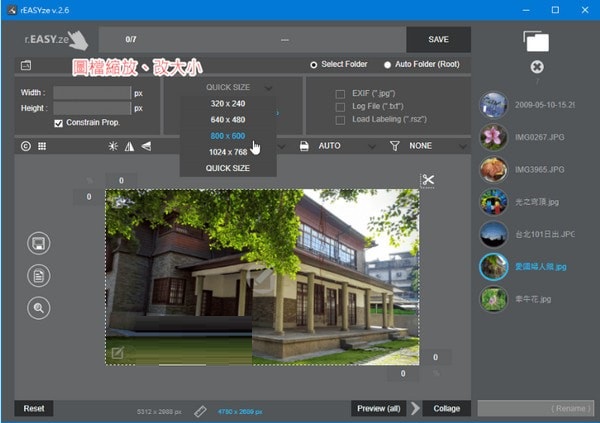
Task: Toggle Constrain Prop. checkbox
Action: pyautogui.click(x=59, y=123)
